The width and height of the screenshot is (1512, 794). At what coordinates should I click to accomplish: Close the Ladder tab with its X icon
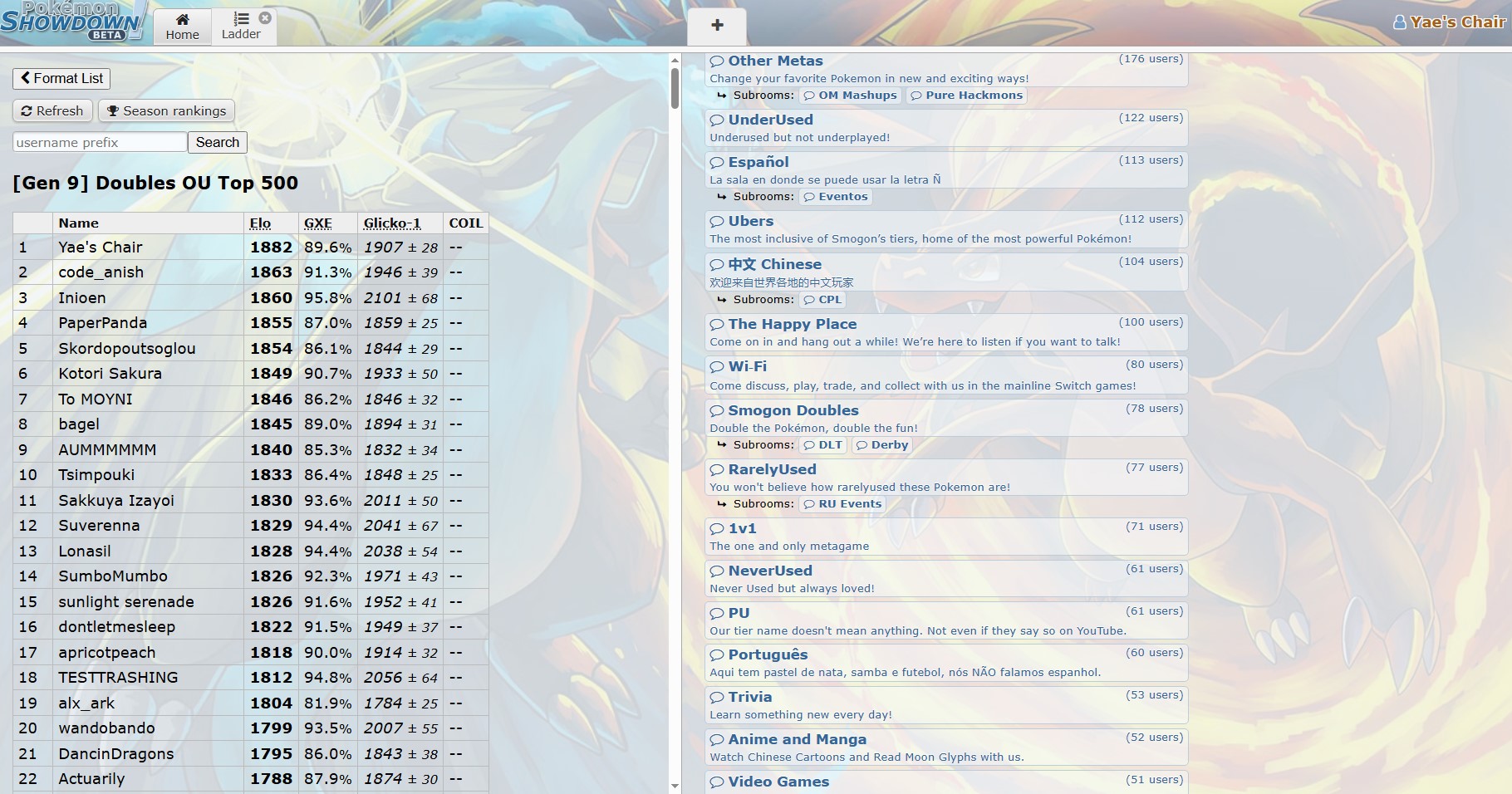(x=265, y=17)
